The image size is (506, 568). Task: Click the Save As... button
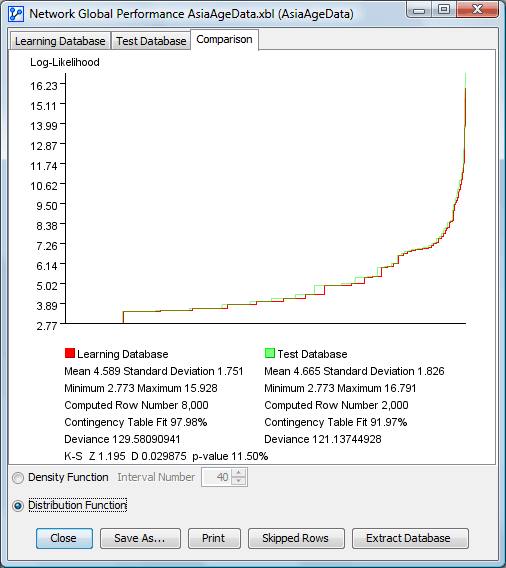tap(140, 538)
